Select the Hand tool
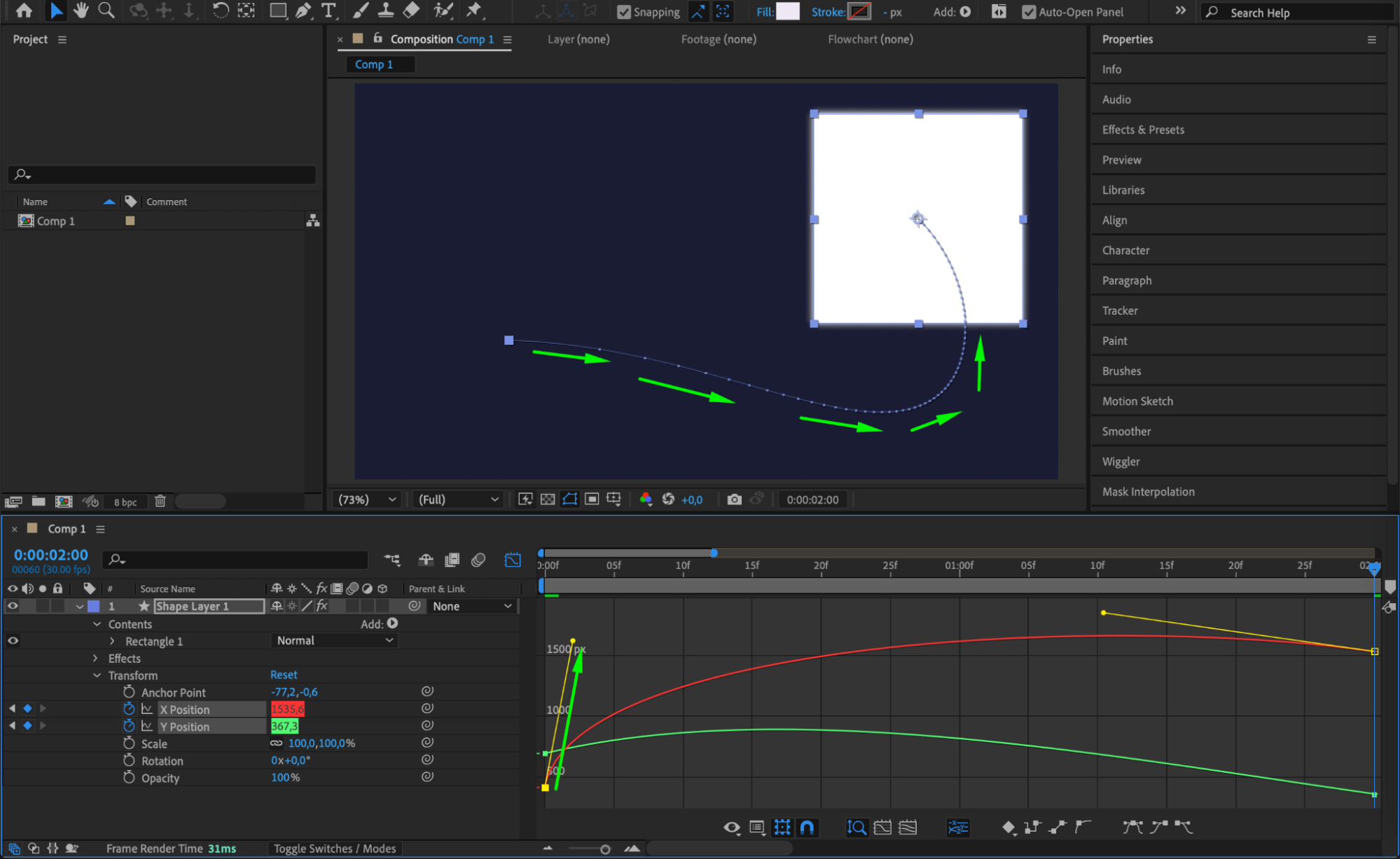1400x859 pixels. [x=81, y=11]
